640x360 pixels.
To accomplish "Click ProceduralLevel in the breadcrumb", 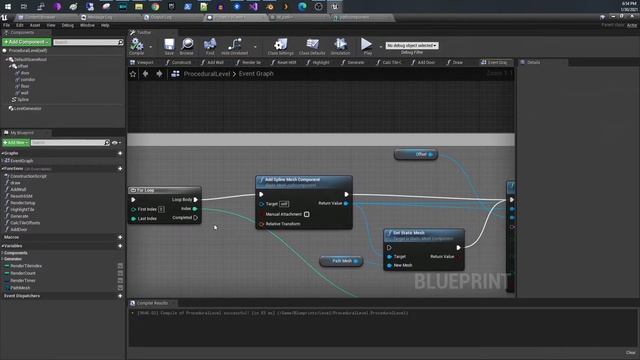I will coord(207,74).
